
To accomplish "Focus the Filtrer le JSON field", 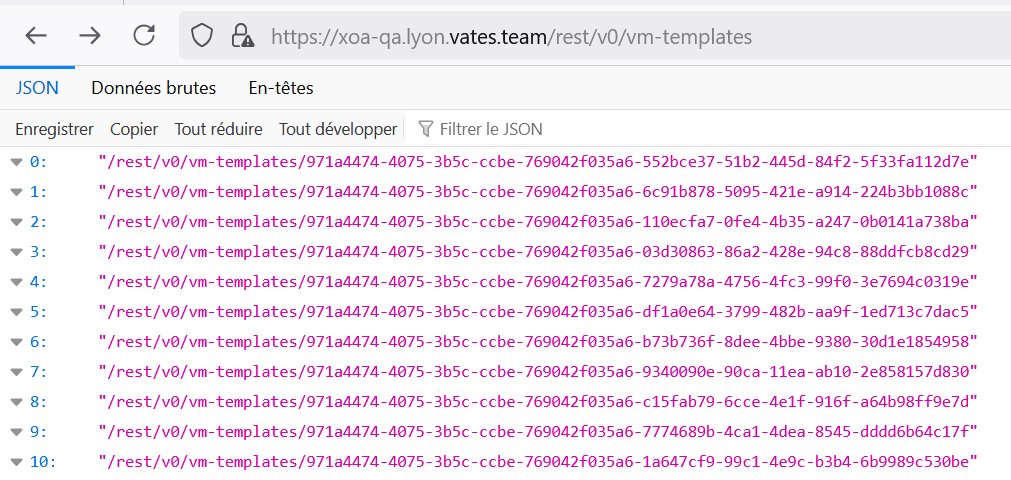I will tap(491, 129).
